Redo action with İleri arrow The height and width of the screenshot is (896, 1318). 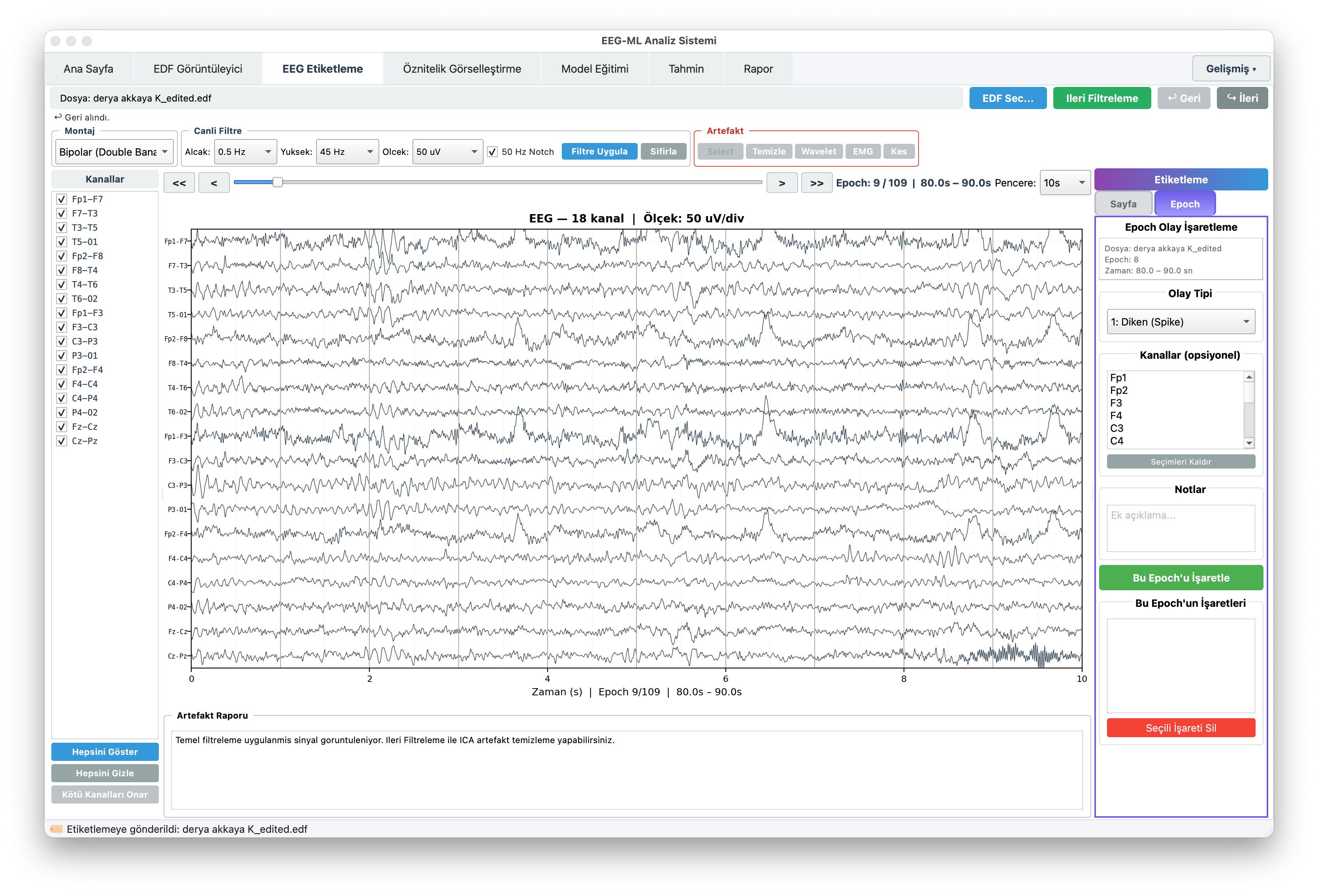[x=1242, y=98]
